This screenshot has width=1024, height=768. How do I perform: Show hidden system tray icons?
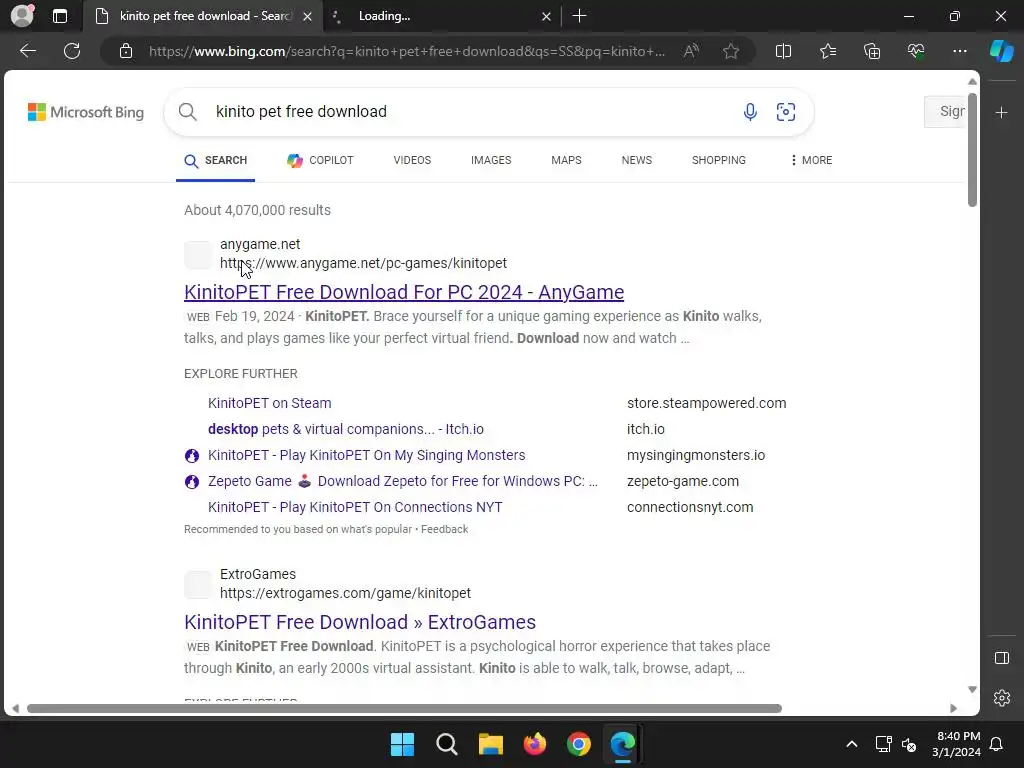click(852, 744)
